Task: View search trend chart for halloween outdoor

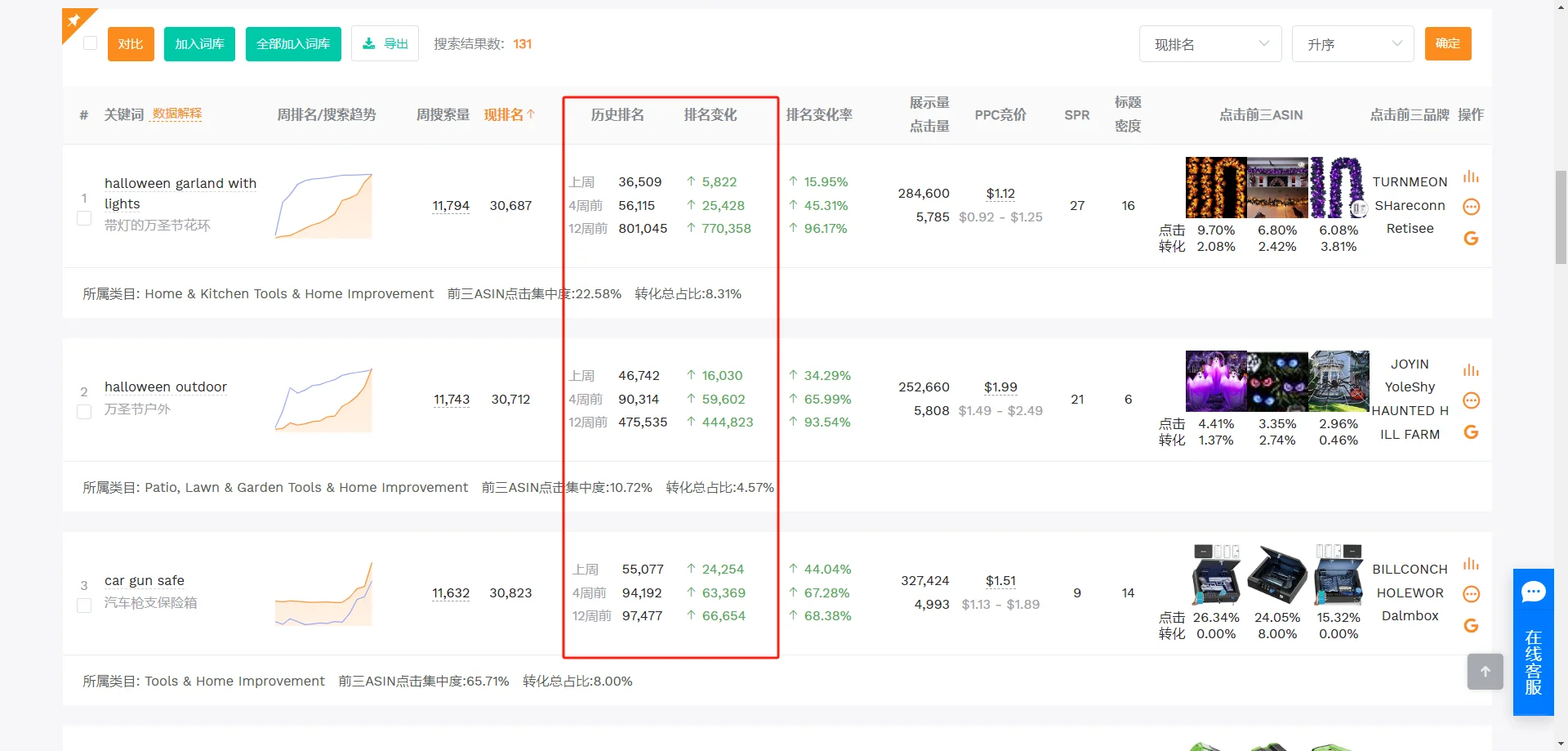Action: coord(323,400)
